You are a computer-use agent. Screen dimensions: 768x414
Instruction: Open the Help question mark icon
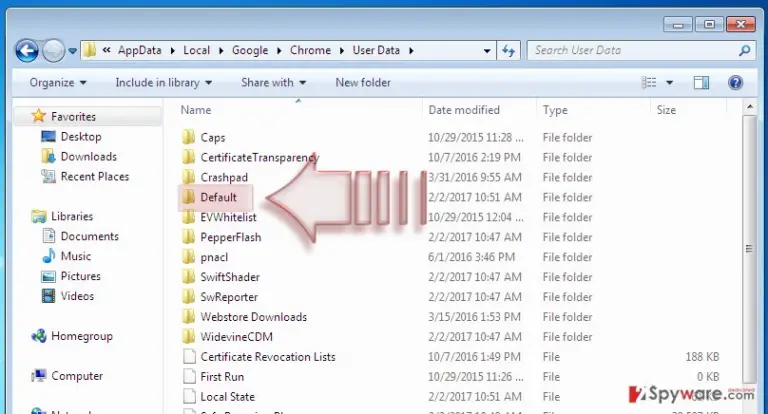point(735,82)
